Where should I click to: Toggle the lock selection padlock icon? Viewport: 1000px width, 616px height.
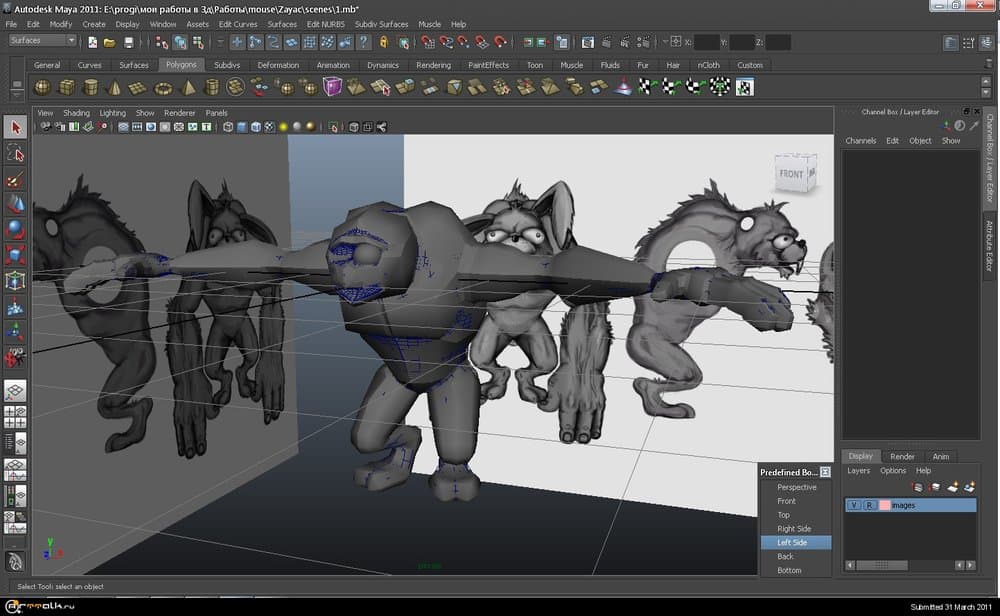pos(383,42)
